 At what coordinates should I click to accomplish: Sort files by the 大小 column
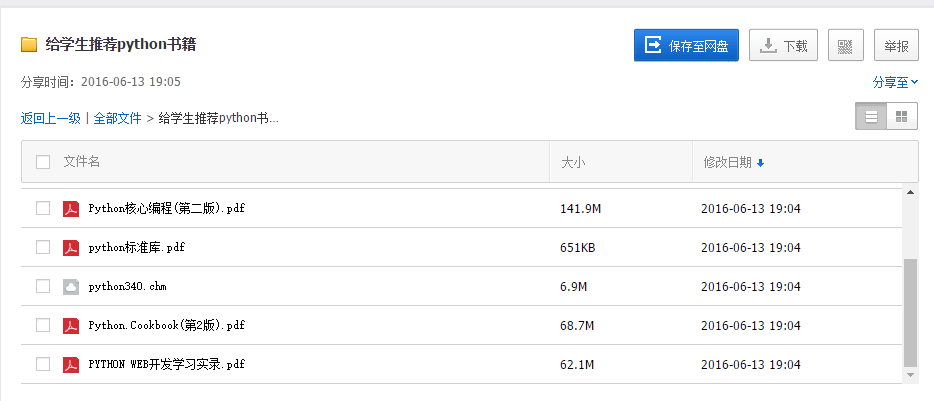click(x=573, y=162)
